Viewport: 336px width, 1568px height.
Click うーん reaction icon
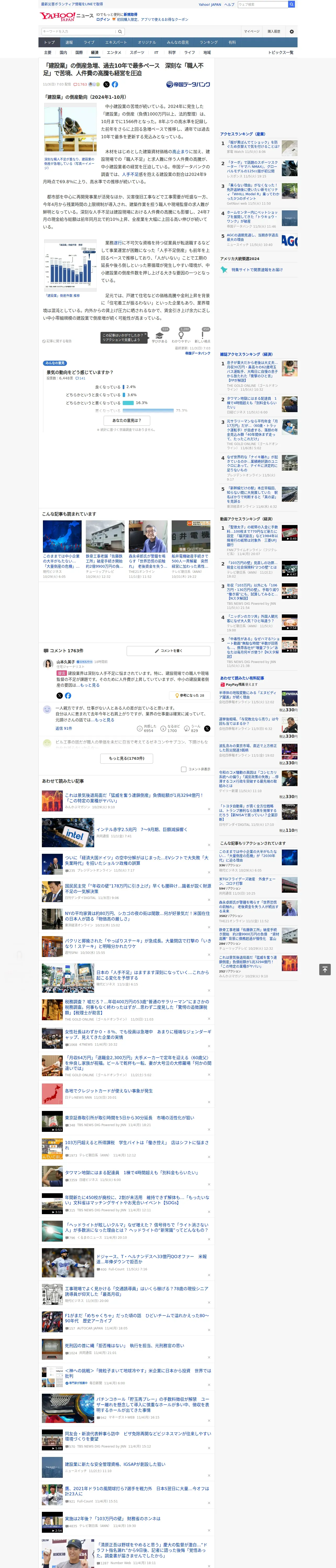[x=187, y=728]
